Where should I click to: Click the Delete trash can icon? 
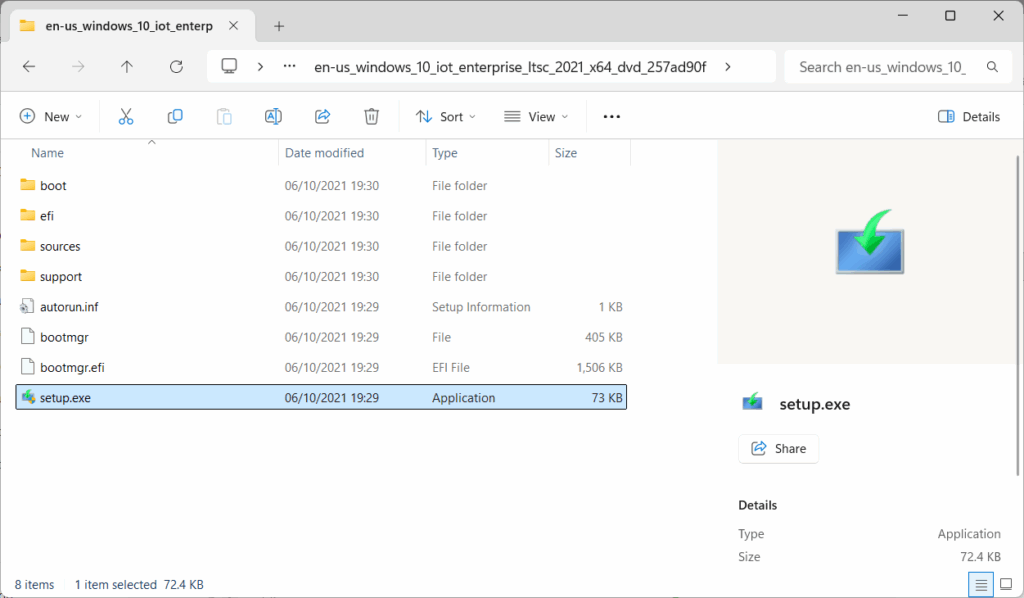point(371,117)
